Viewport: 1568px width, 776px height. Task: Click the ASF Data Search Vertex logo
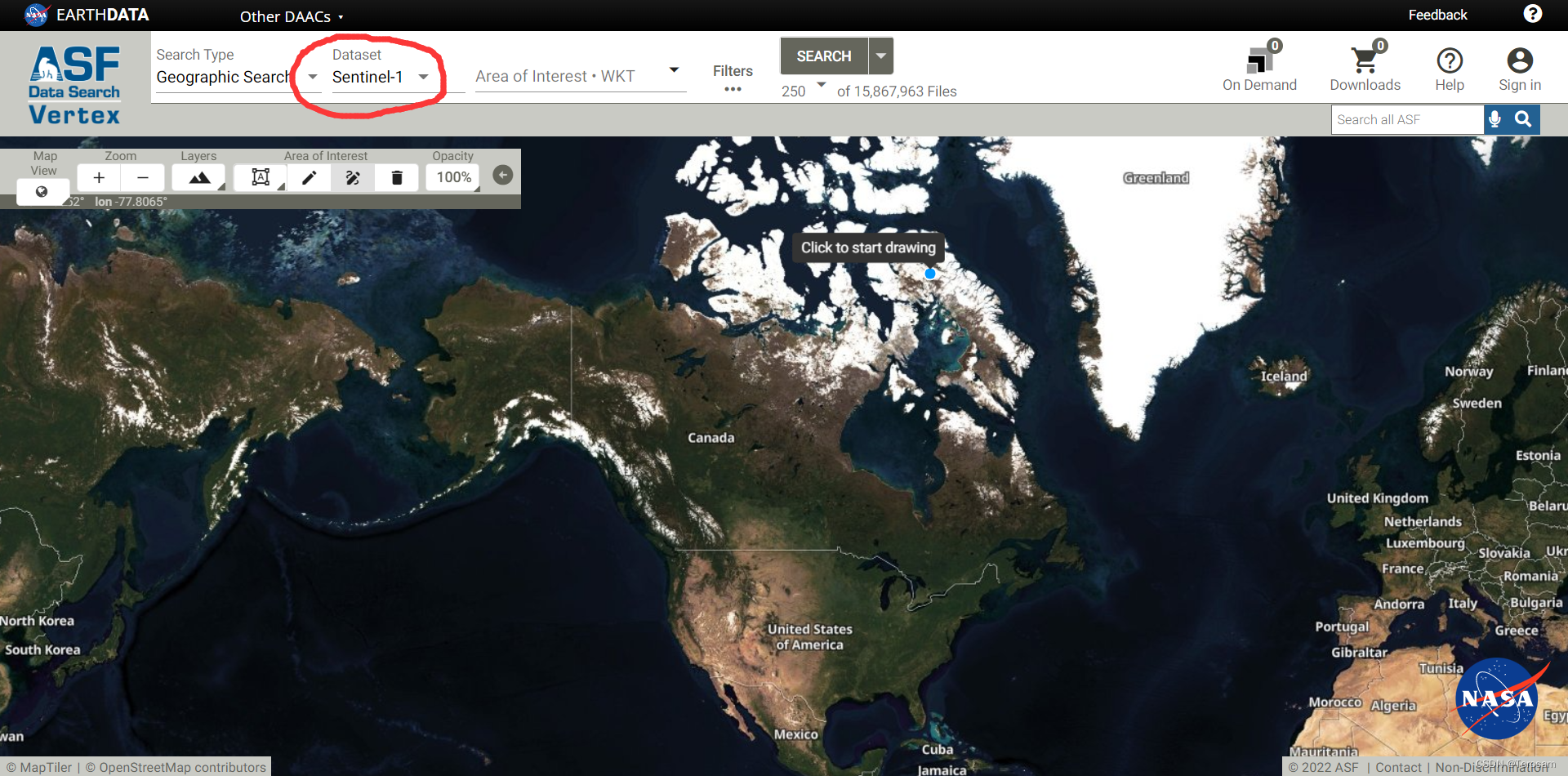(74, 85)
